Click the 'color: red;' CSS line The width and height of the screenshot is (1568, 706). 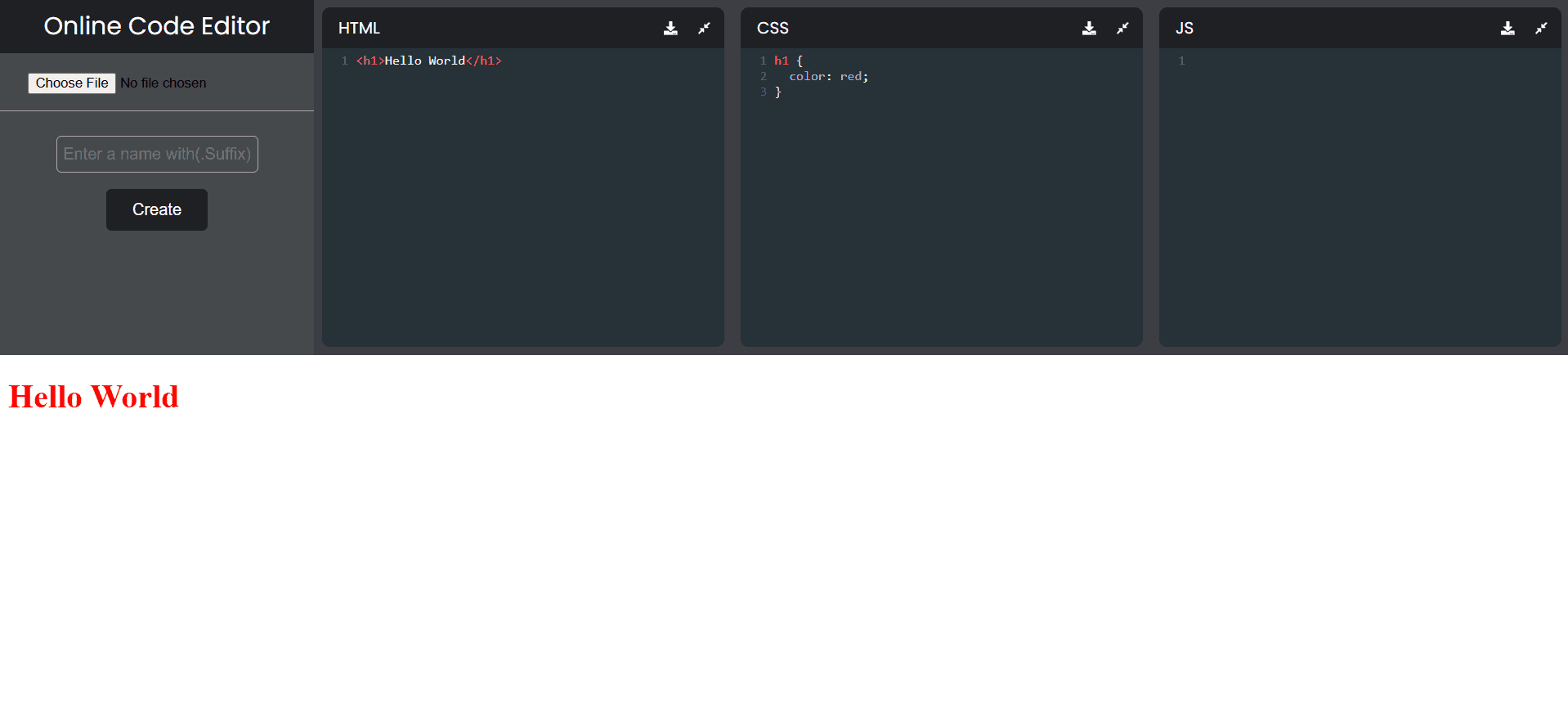click(x=829, y=76)
